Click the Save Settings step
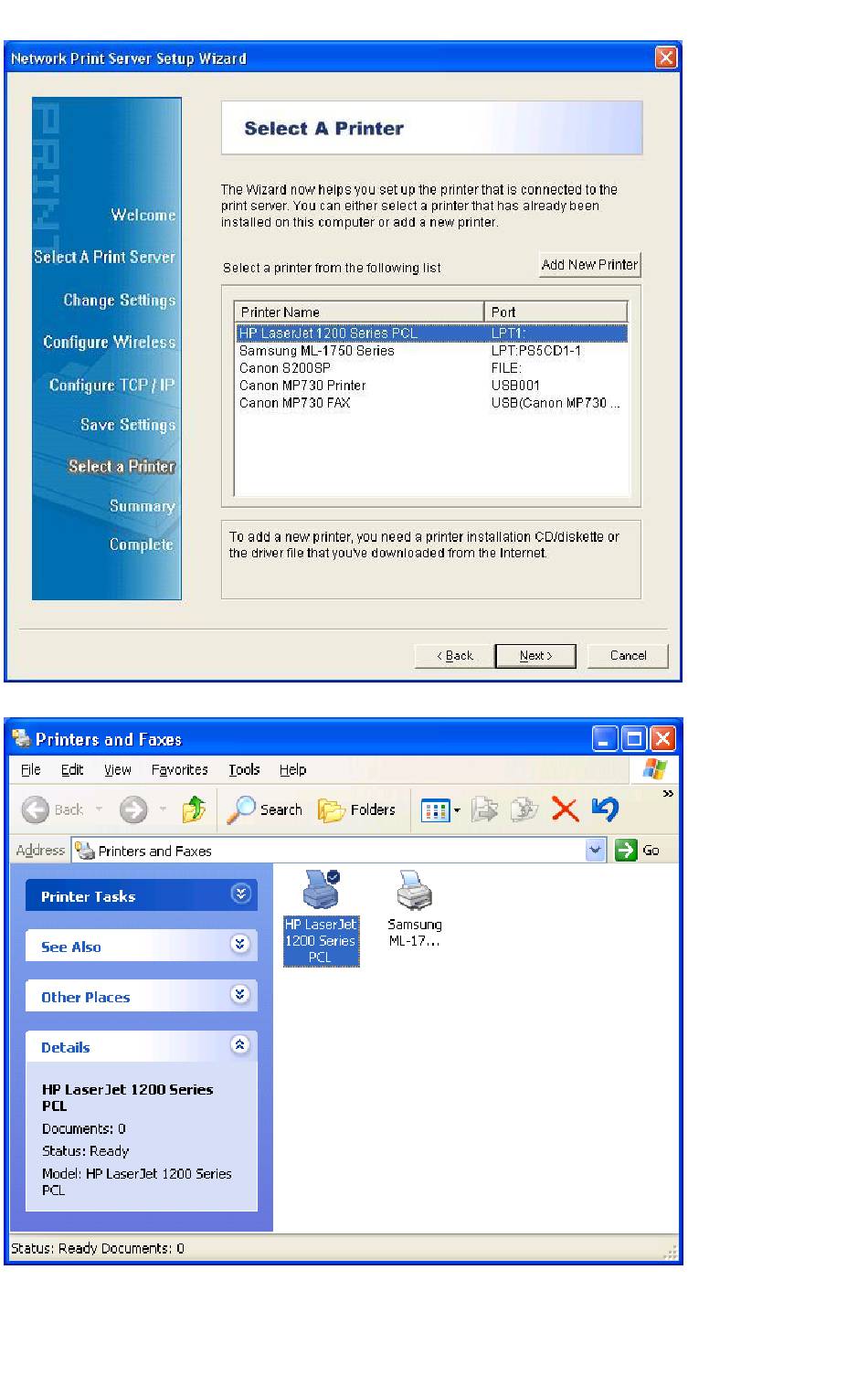Image resolution: width=868 pixels, height=1386 pixels. click(128, 425)
